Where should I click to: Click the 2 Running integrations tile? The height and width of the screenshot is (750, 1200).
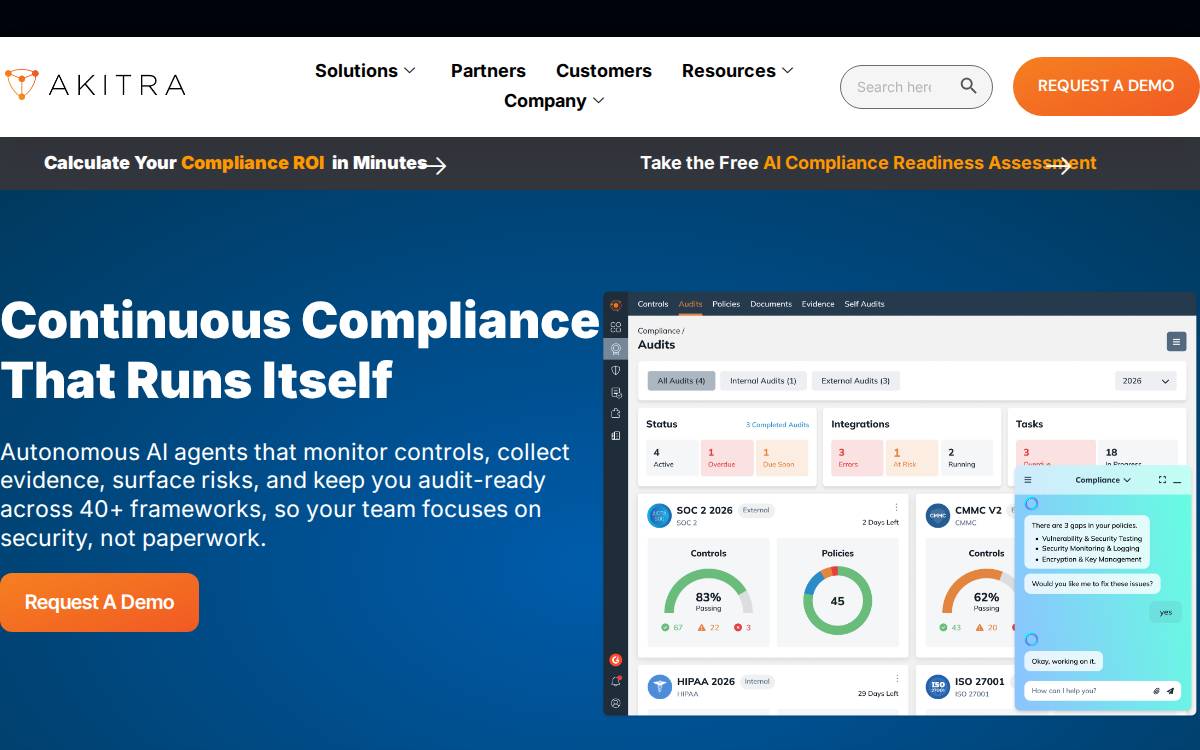tap(967, 458)
